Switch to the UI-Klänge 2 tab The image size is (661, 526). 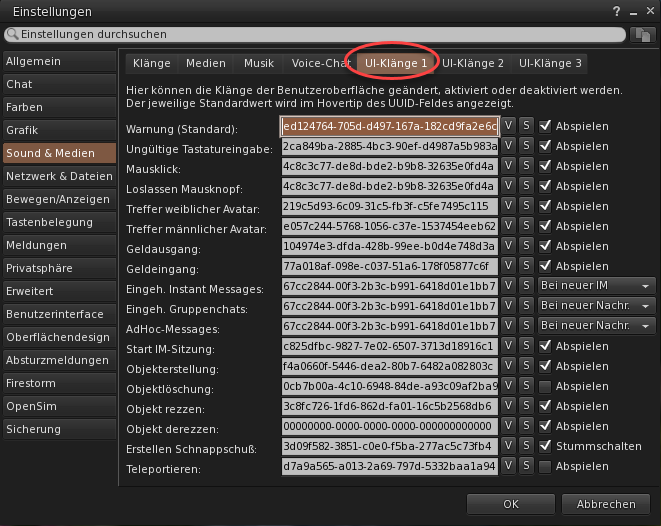coord(473,63)
